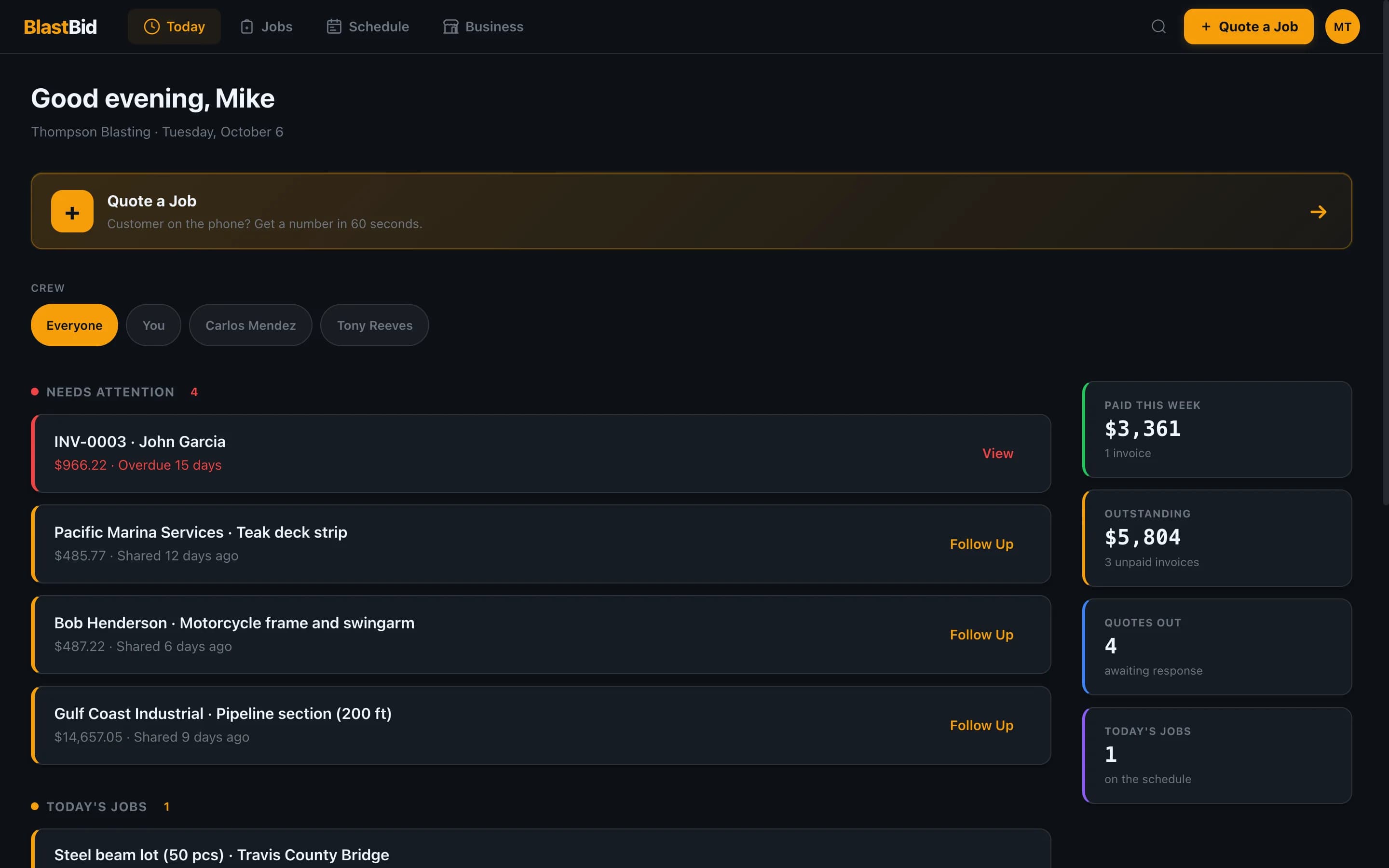Filter crew by You
1389x868 pixels.
(153, 325)
